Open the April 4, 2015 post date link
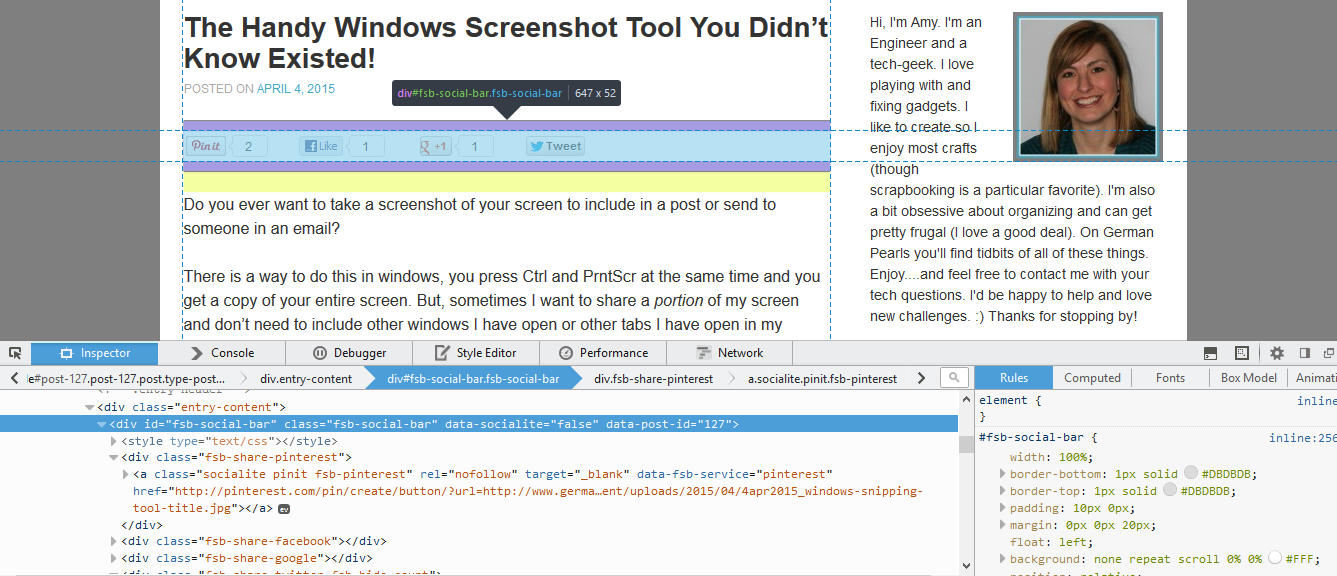 coord(296,89)
